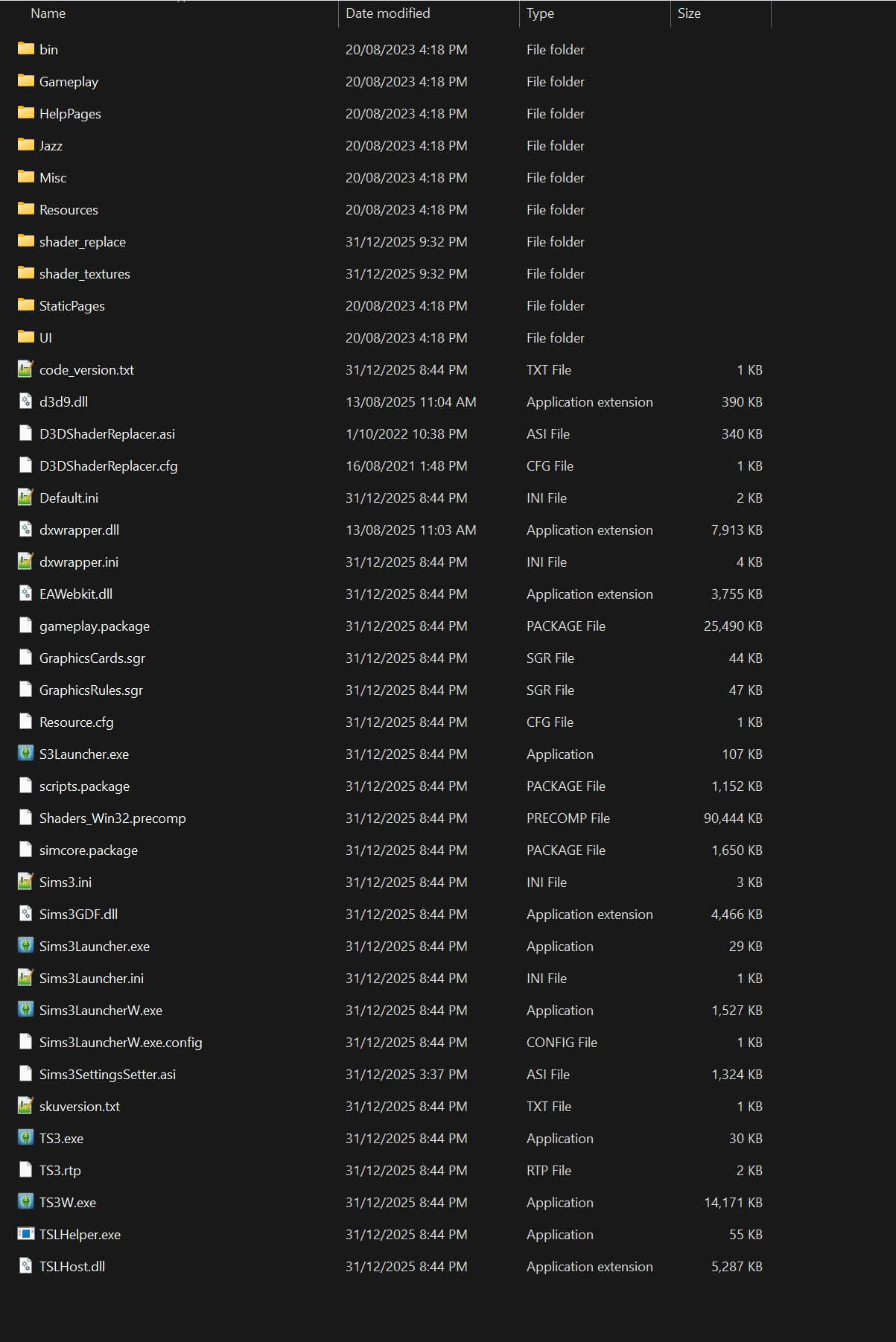
Task: Click the 7,913 KB size value
Action: pos(737,530)
